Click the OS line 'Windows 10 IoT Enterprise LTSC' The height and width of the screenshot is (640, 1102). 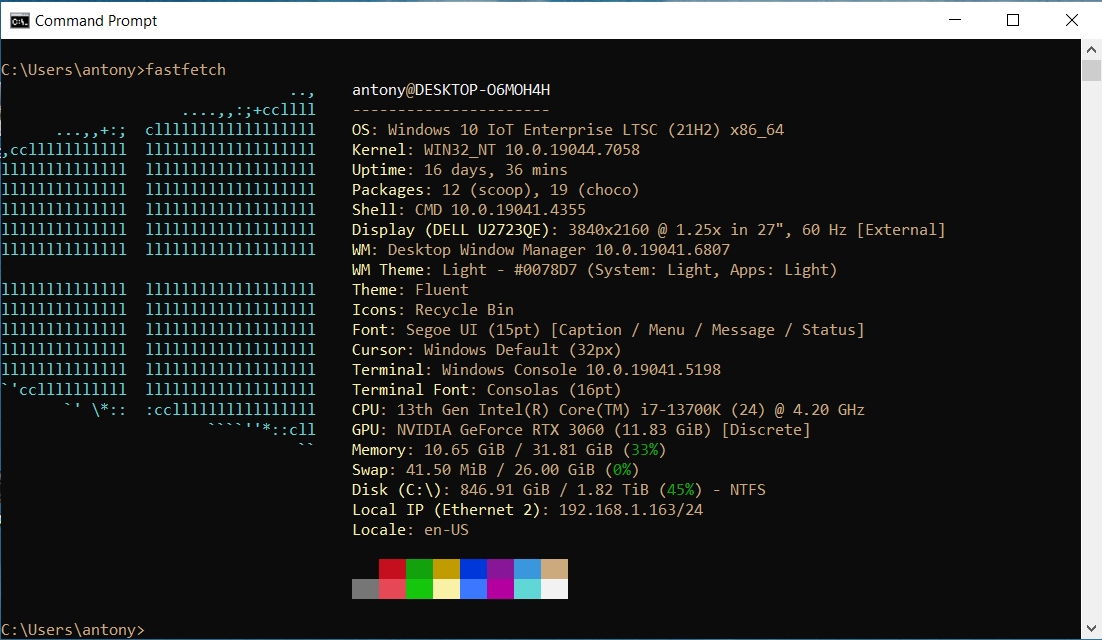[568, 130]
